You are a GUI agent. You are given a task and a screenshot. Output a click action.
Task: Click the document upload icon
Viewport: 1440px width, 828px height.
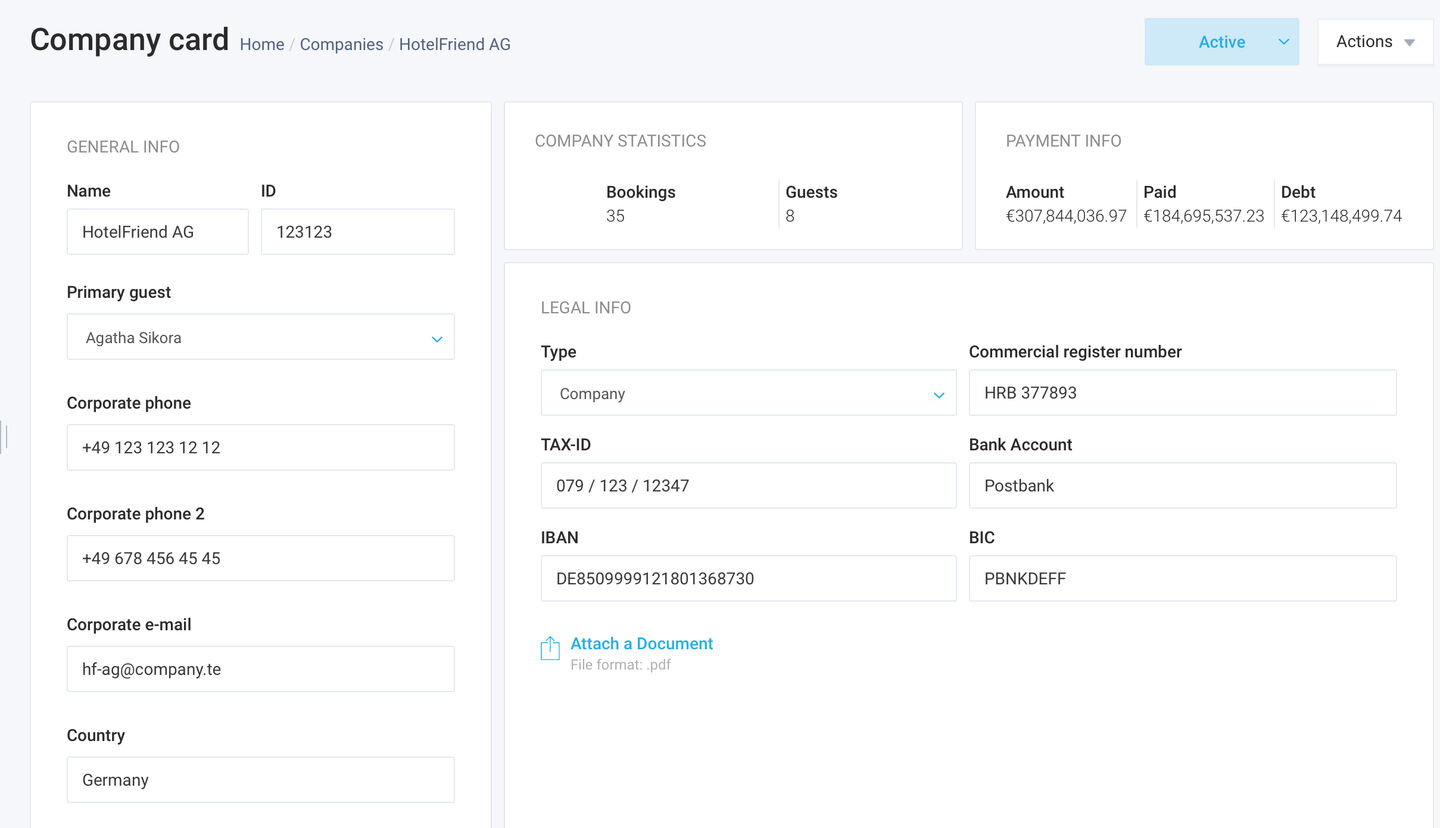tap(550, 648)
